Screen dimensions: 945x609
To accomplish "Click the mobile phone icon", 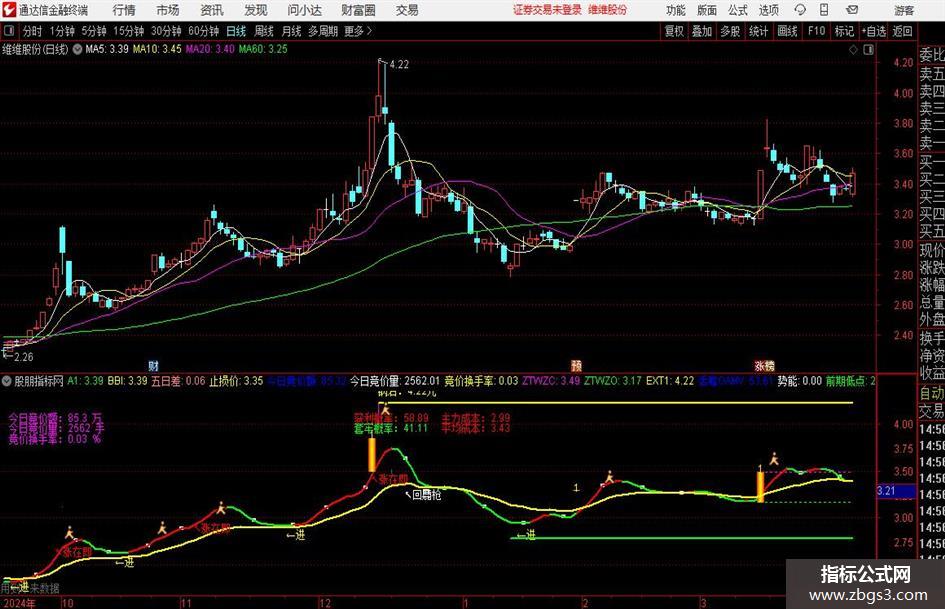I will 824,10.
